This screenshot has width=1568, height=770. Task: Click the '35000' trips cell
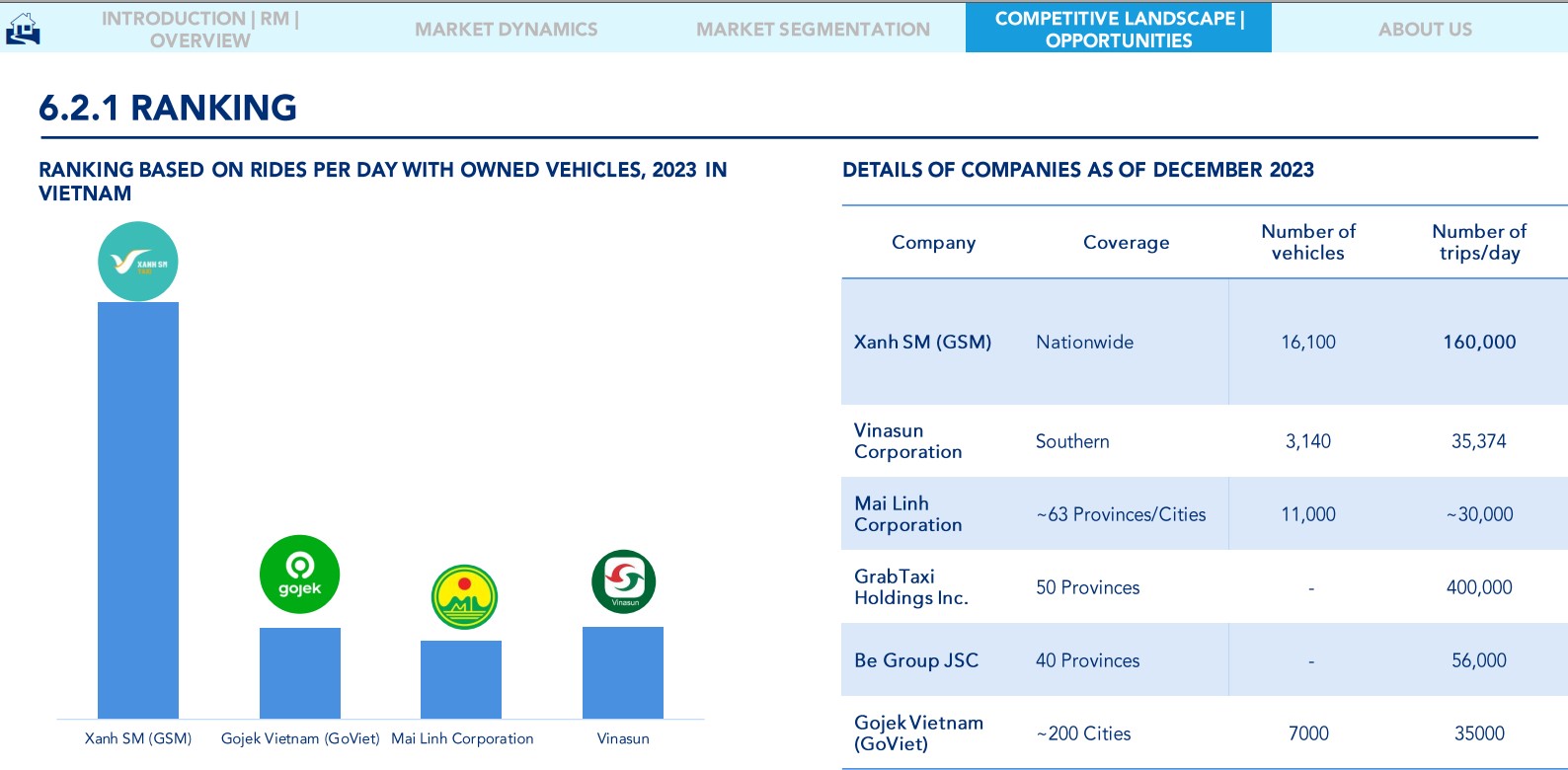coord(1479,733)
